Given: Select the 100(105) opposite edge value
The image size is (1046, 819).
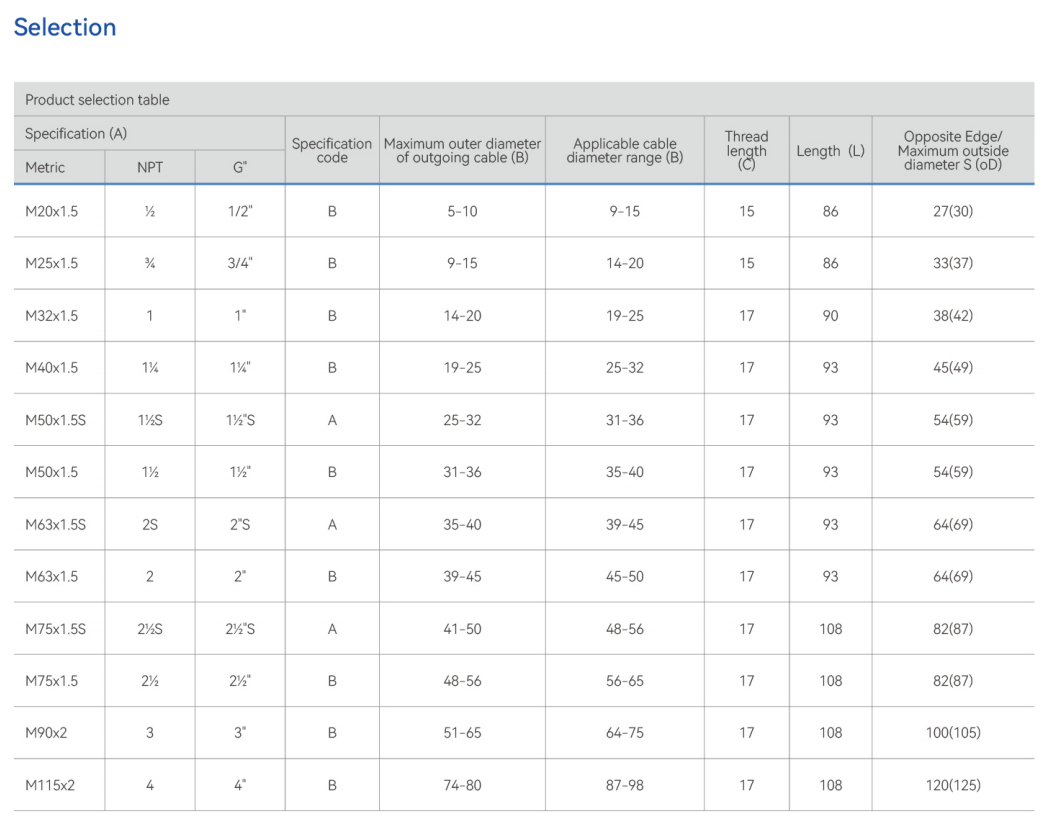Looking at the screenshot, I should [x=953, y=733].
